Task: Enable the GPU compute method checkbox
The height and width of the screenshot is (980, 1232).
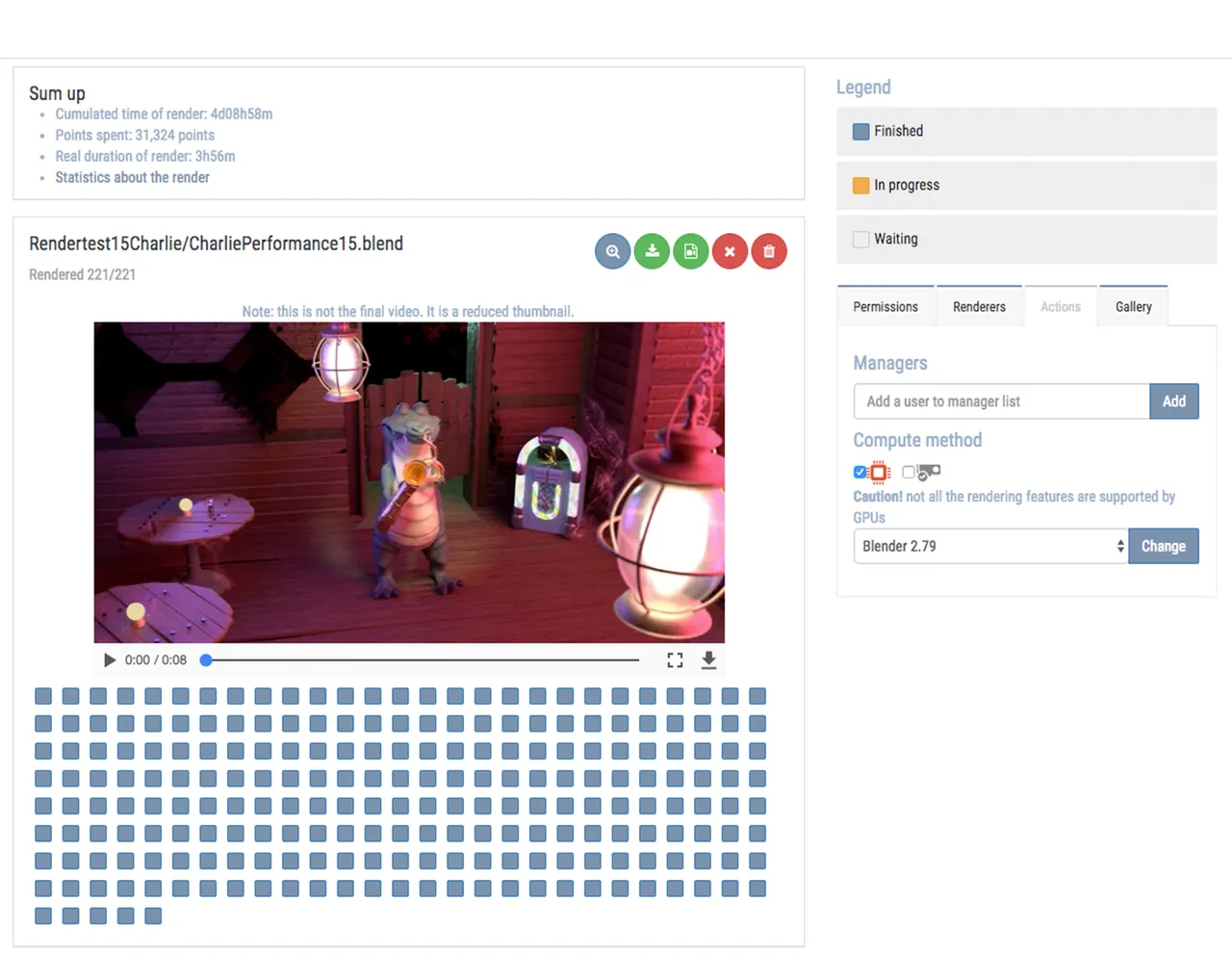Action: tap(909, 472)
